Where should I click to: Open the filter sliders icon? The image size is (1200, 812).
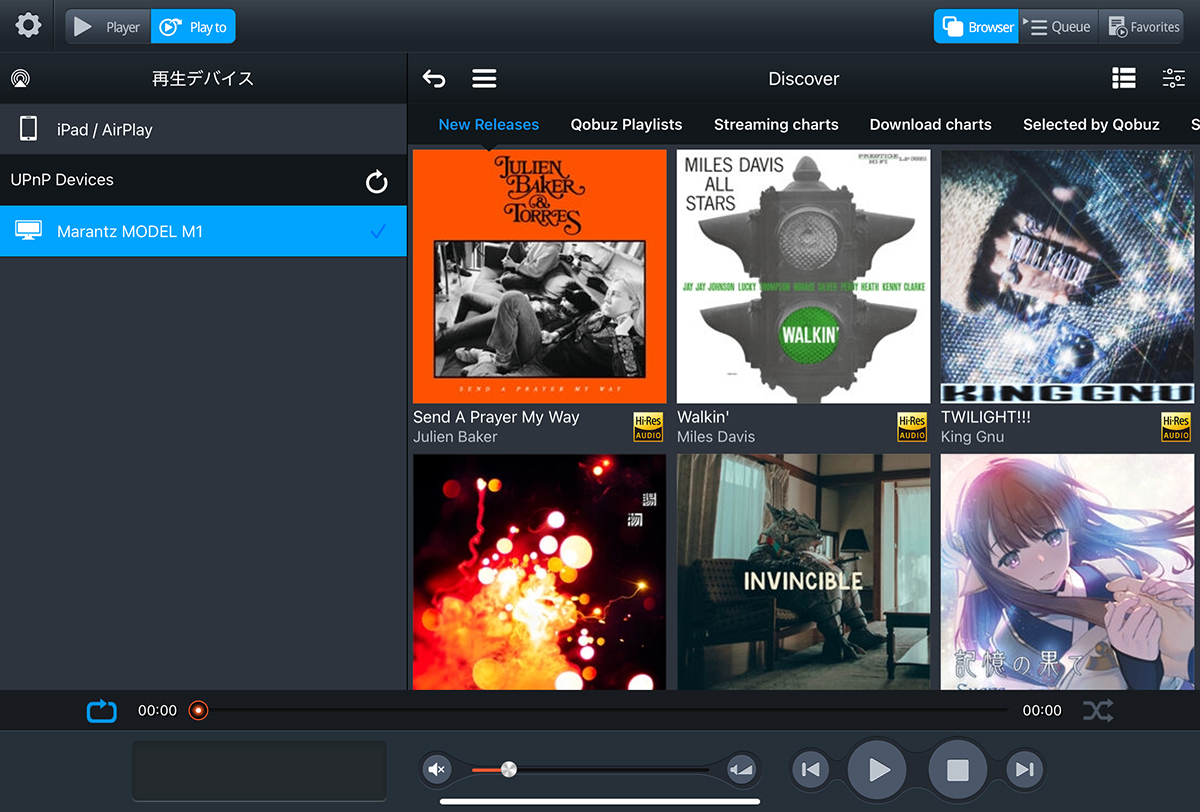pyautogui.click(x=1174, y=79)
